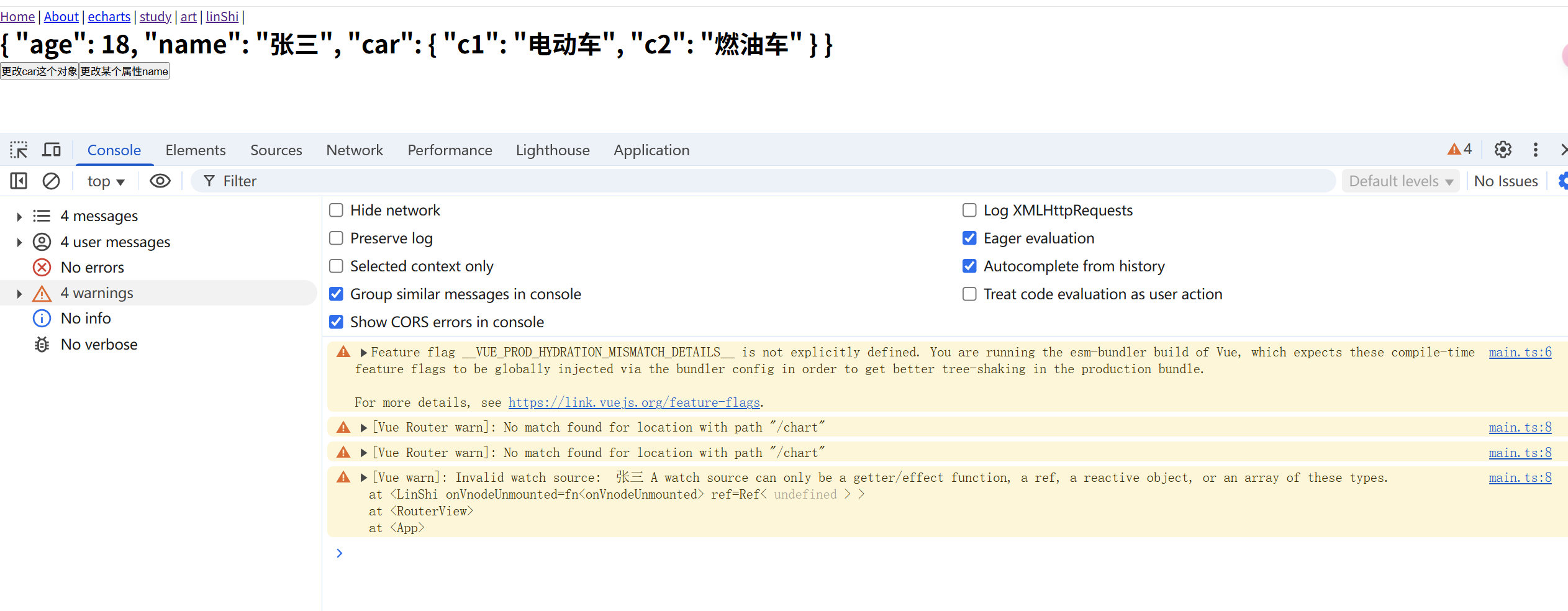Open the Default levels dropdown

pyautogui.click(x=1400, y=181)
